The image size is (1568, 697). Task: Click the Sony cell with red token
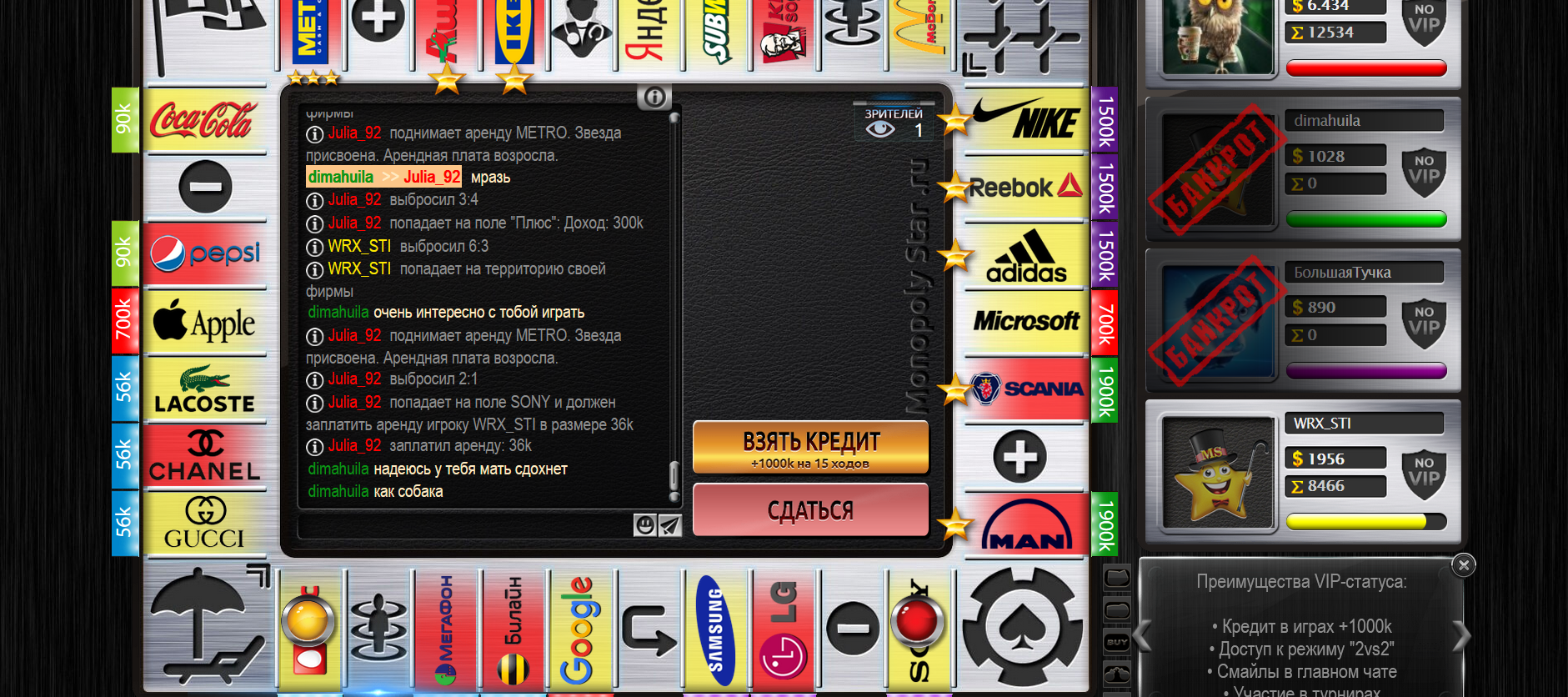(919, 629)
